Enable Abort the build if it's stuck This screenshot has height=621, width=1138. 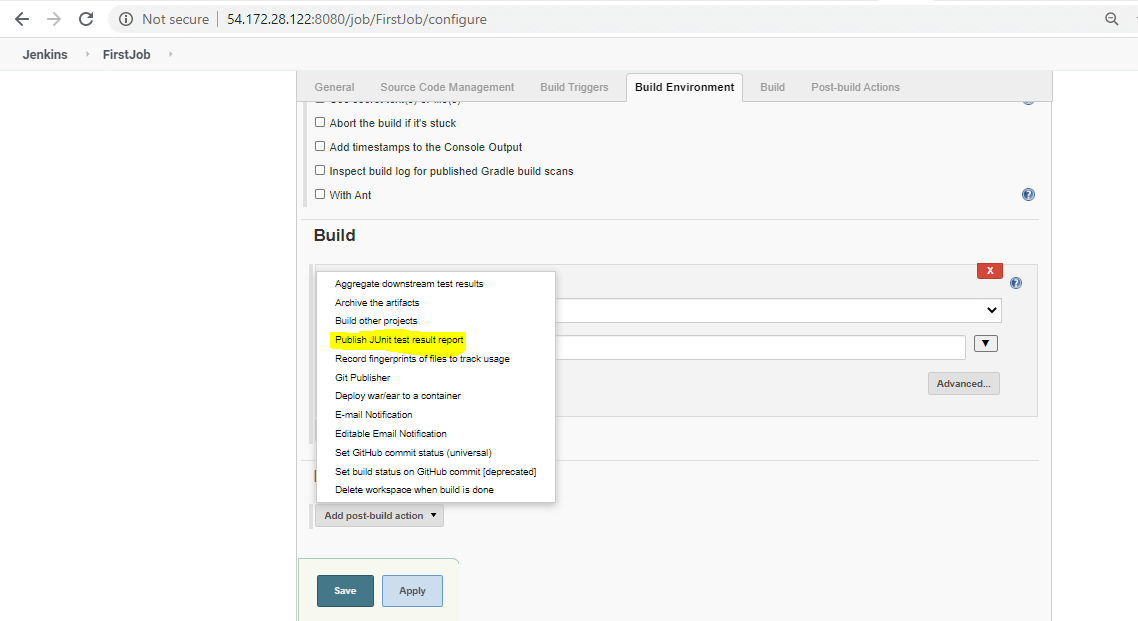pyautogui.click(x=320, y=122)
